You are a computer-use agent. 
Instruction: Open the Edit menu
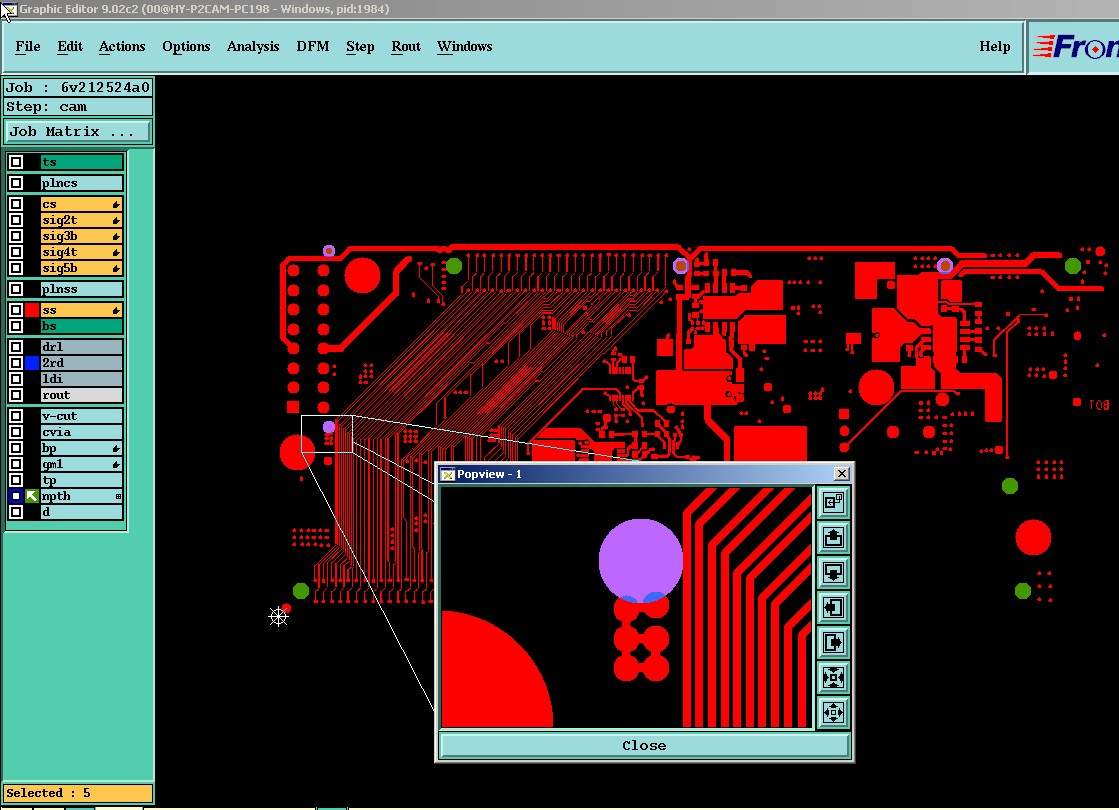[x=70, y=46]
